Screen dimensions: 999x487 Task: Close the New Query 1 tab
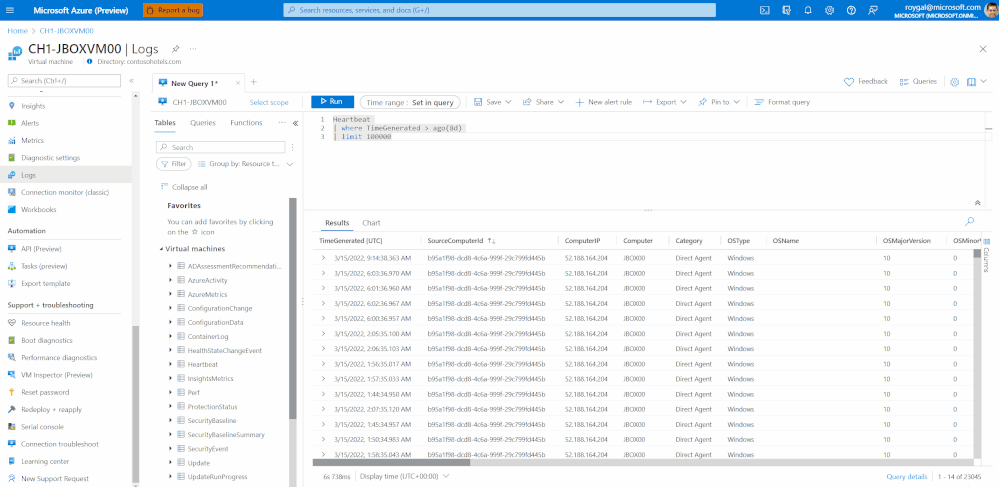pos(239,83)
